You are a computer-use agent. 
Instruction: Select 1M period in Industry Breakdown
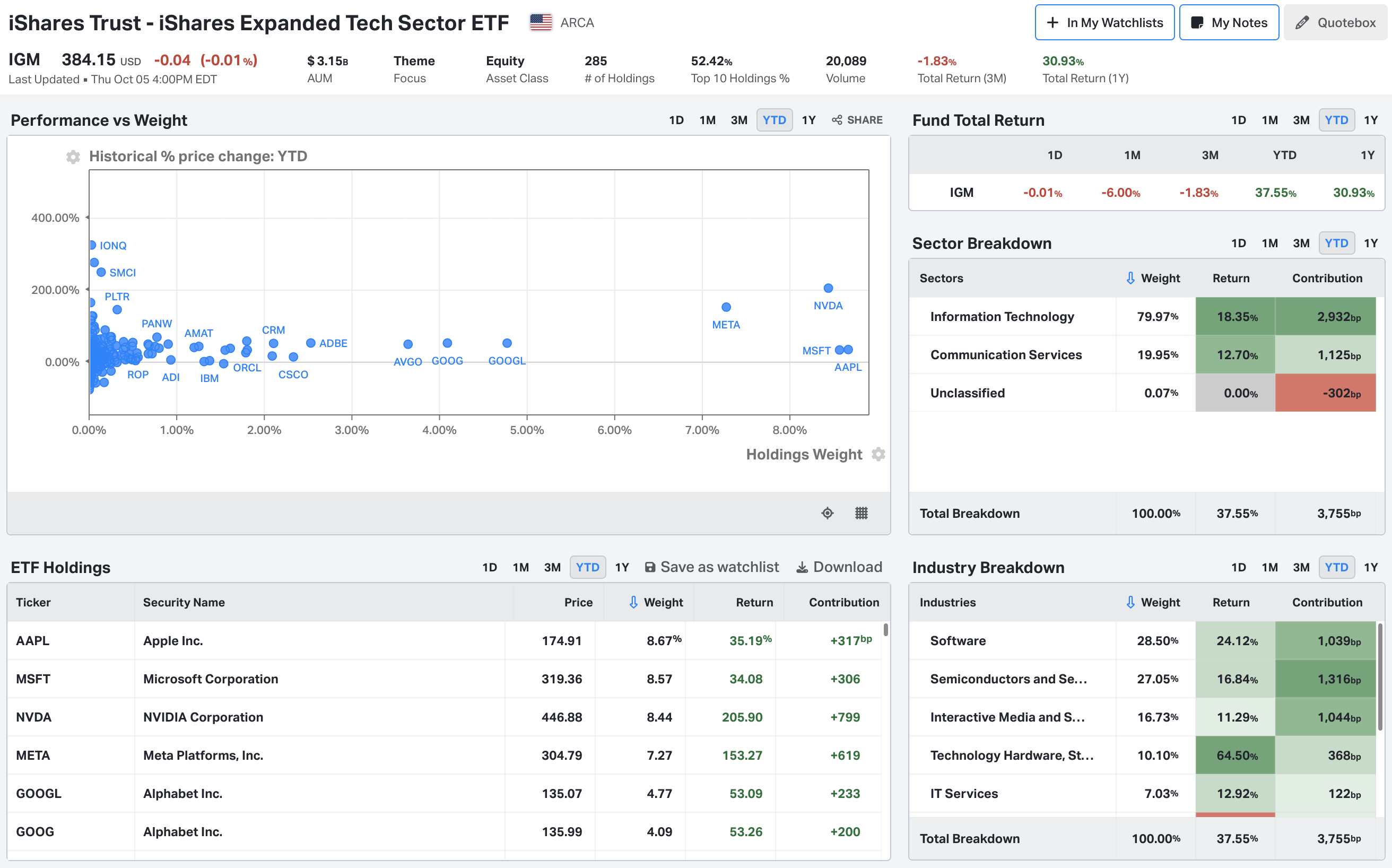[x=1270, y=567]
